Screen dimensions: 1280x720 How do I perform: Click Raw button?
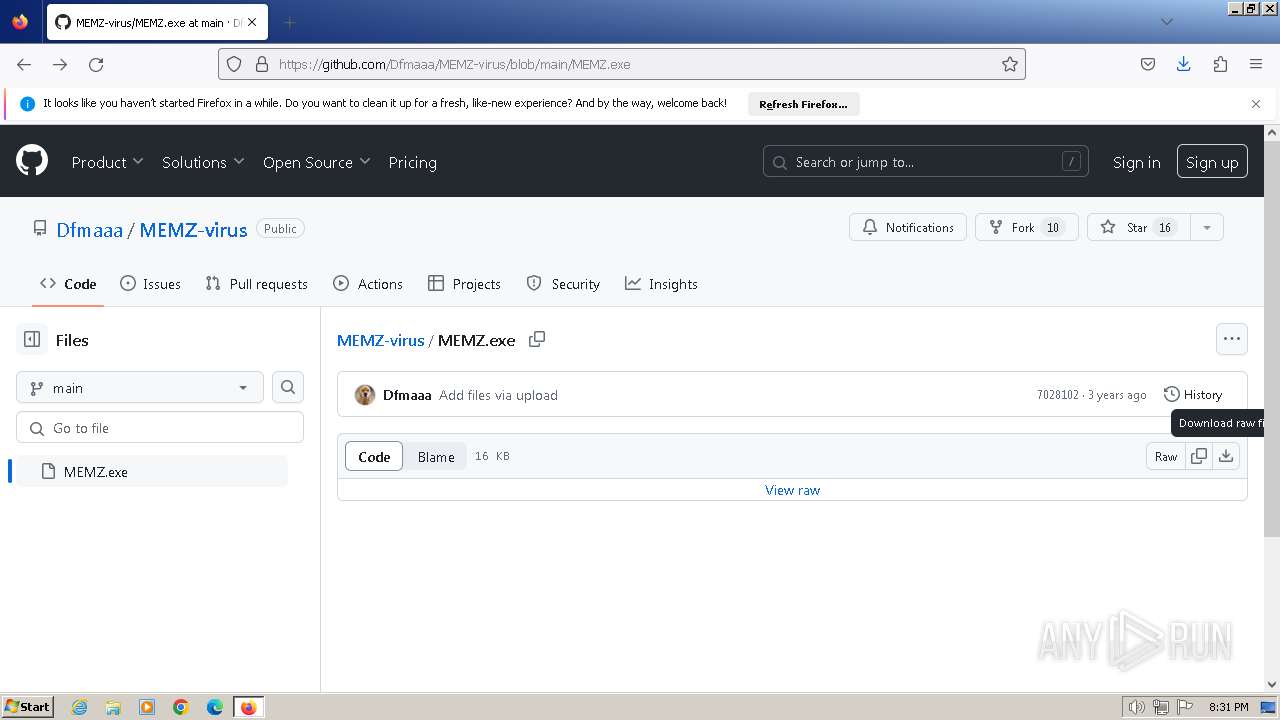(1166, 456)
